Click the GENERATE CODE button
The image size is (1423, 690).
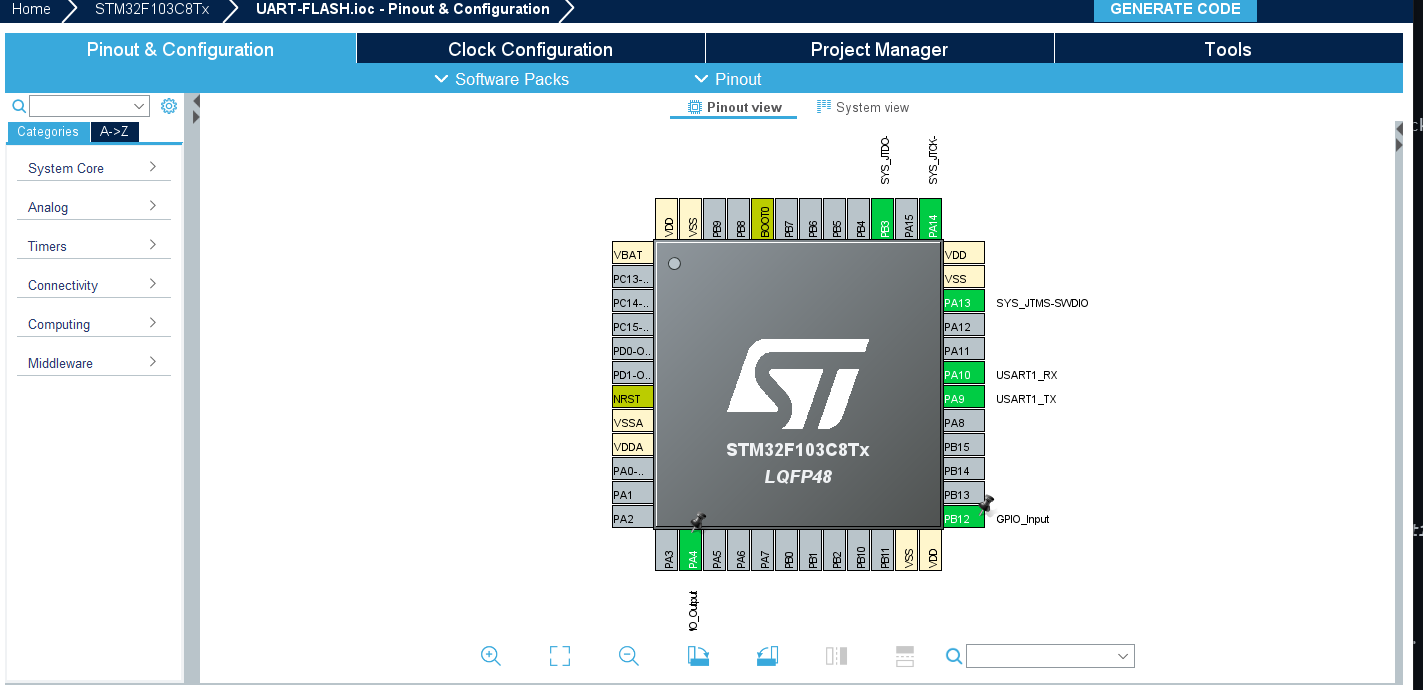tap(1175, 9)
